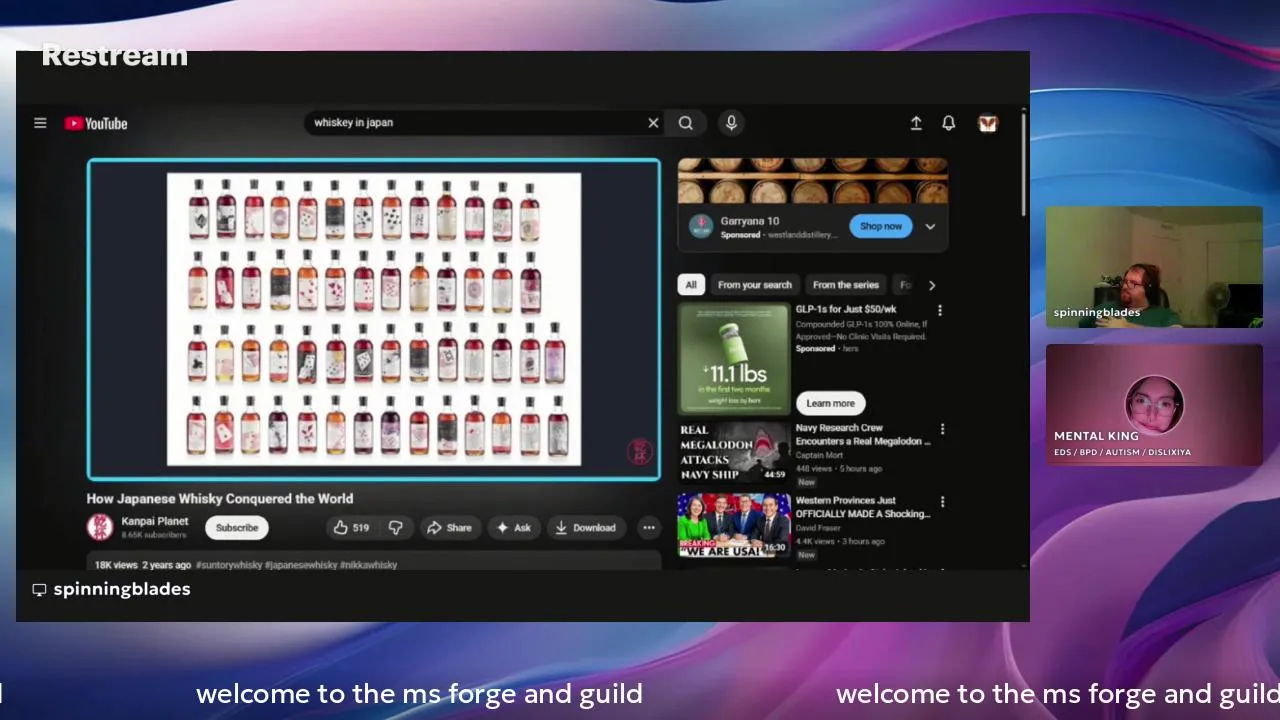Open 'Navy Research Crew Encounters' video title
1280x720 pixels.
[x=863, y=435]
